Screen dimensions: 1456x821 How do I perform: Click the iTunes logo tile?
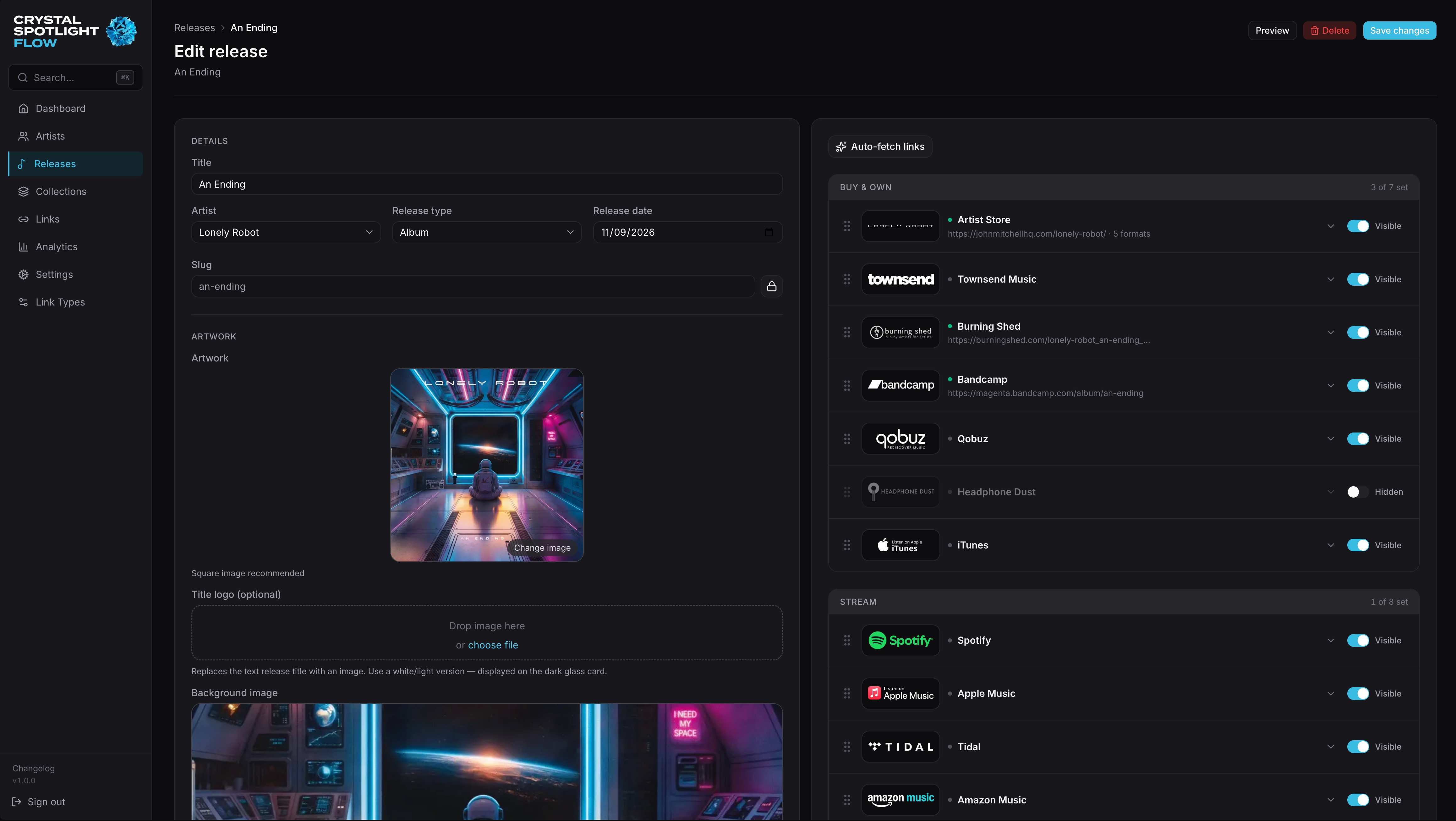pos(900,545)
